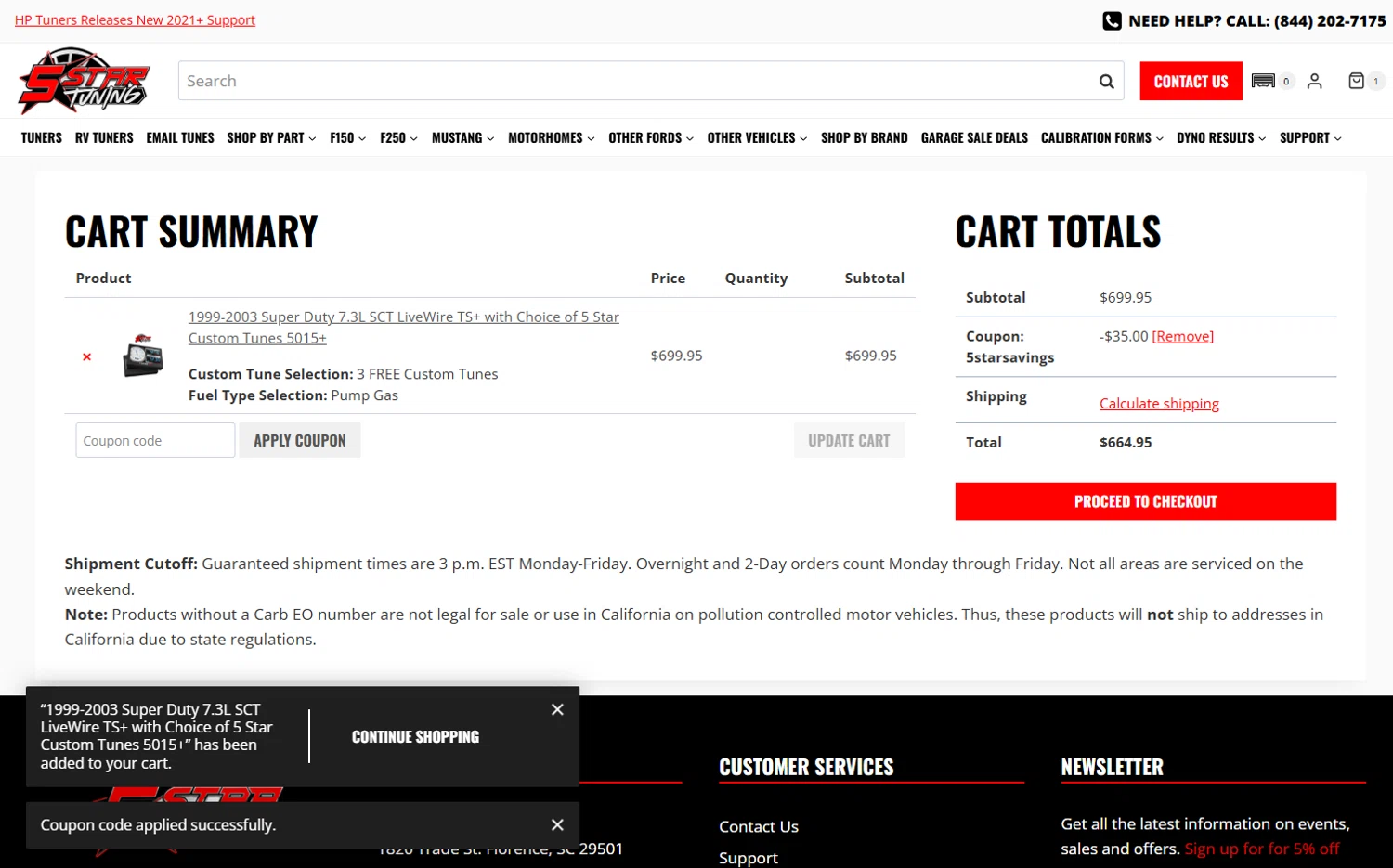Expand the F150 dropdown menu

click(347, 137)
